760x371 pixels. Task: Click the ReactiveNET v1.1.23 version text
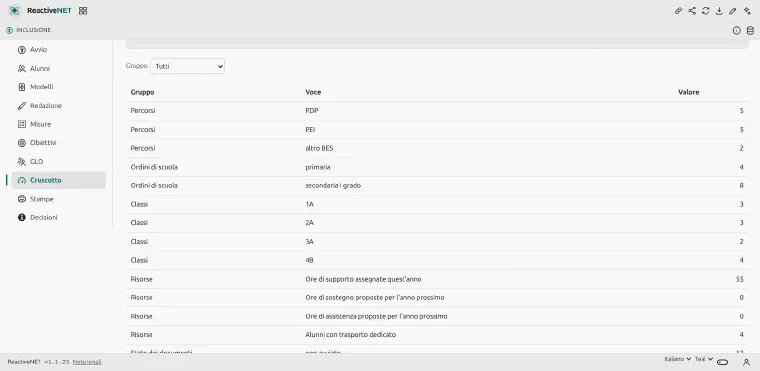[x=38, y=362]
